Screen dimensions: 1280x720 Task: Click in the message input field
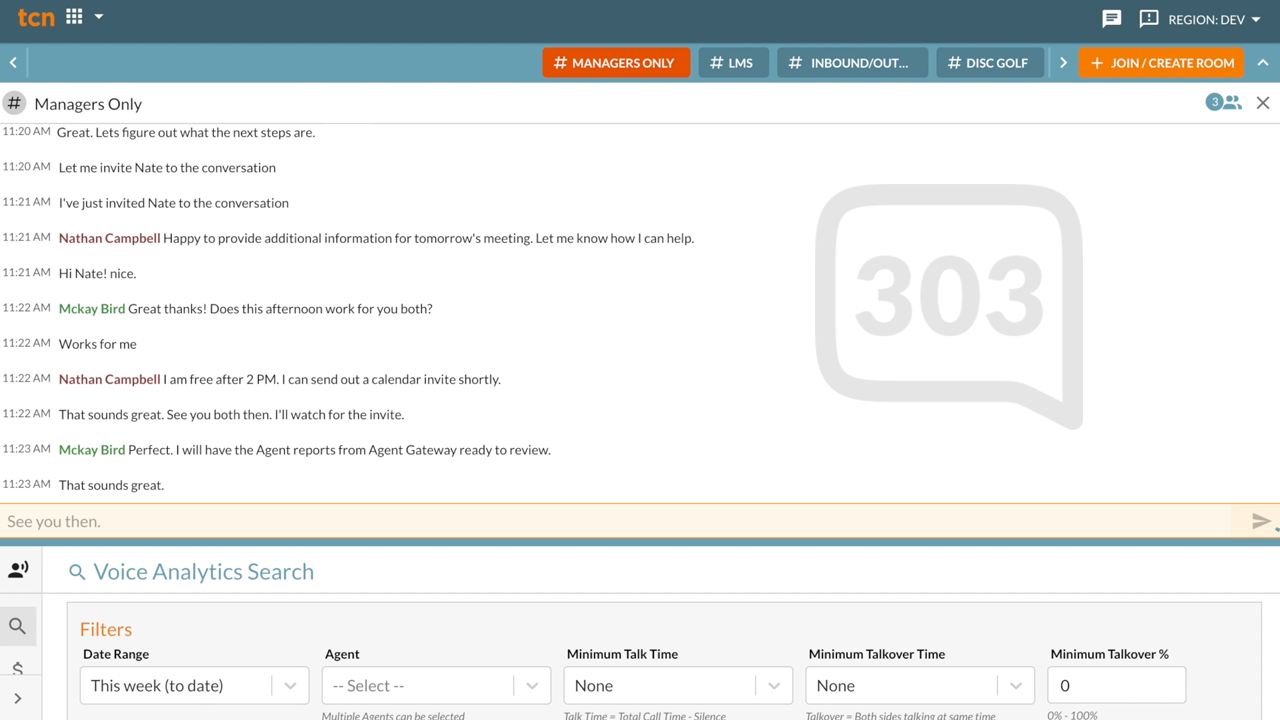pos(618,521)
